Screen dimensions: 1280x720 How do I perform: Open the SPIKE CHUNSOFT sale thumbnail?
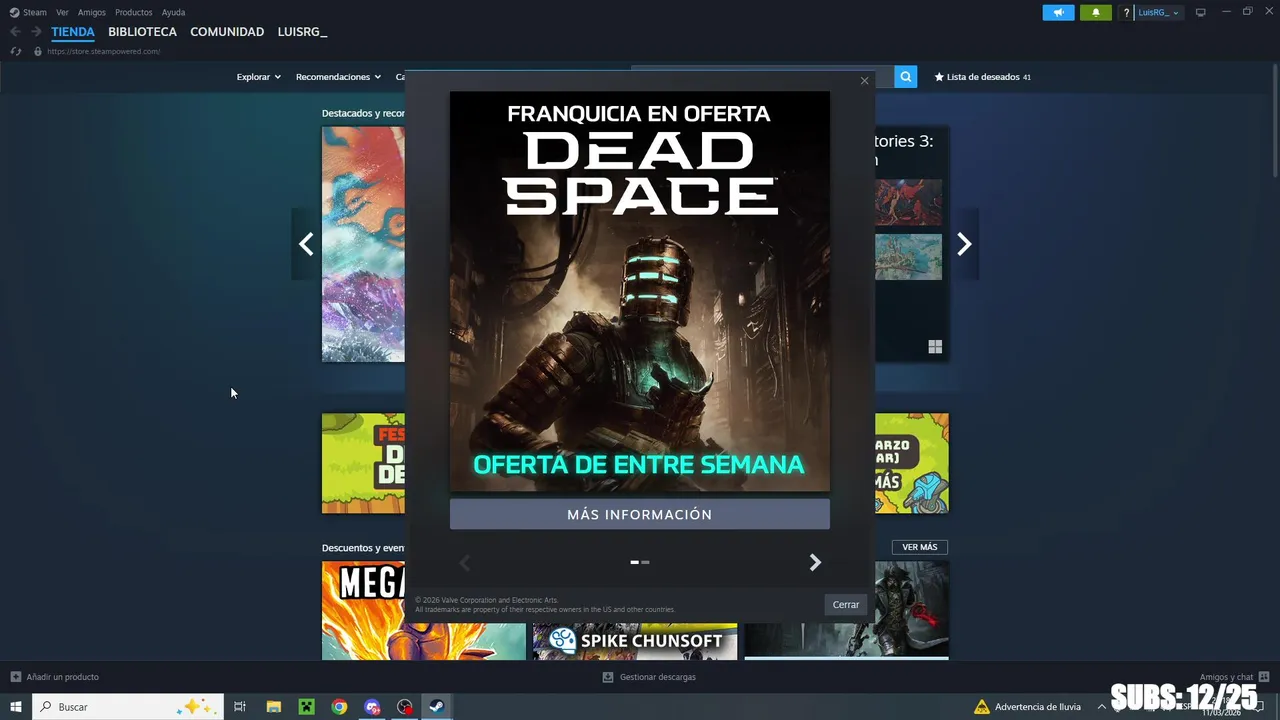pos(635,640)
